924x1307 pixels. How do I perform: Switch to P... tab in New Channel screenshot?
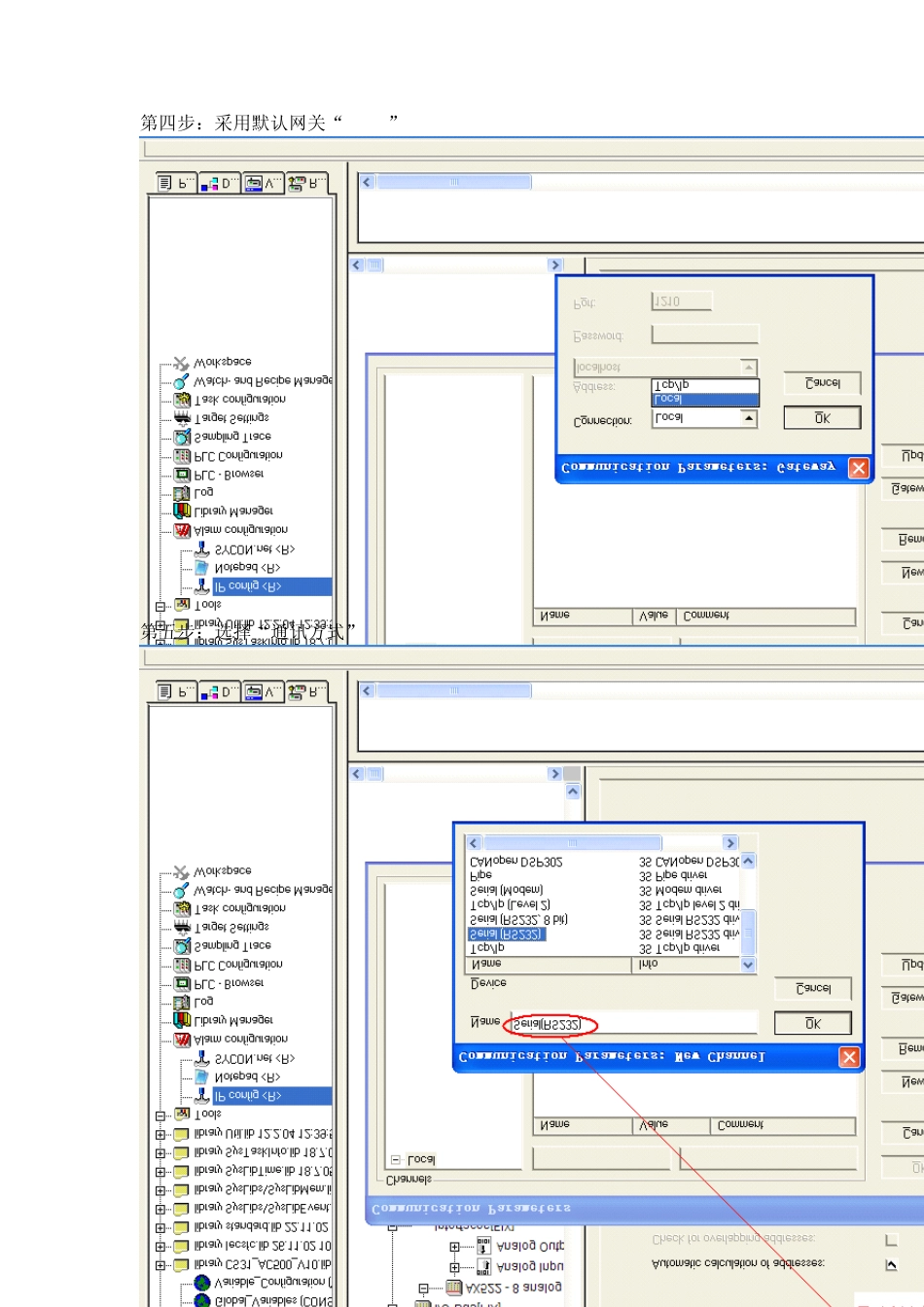(176, 692)
